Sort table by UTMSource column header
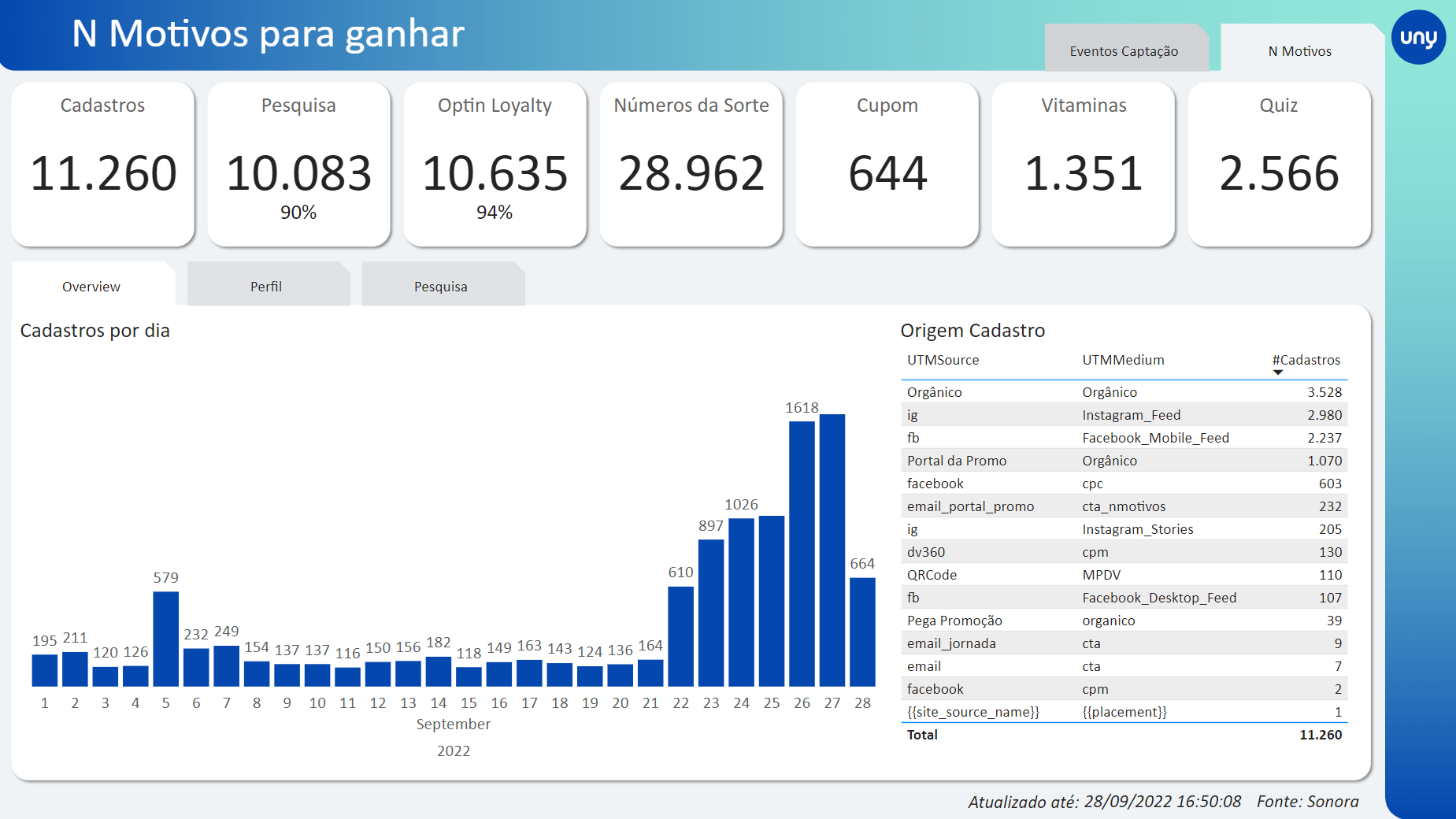Viewport: 1456px width, 819px height. click(943, 360)
